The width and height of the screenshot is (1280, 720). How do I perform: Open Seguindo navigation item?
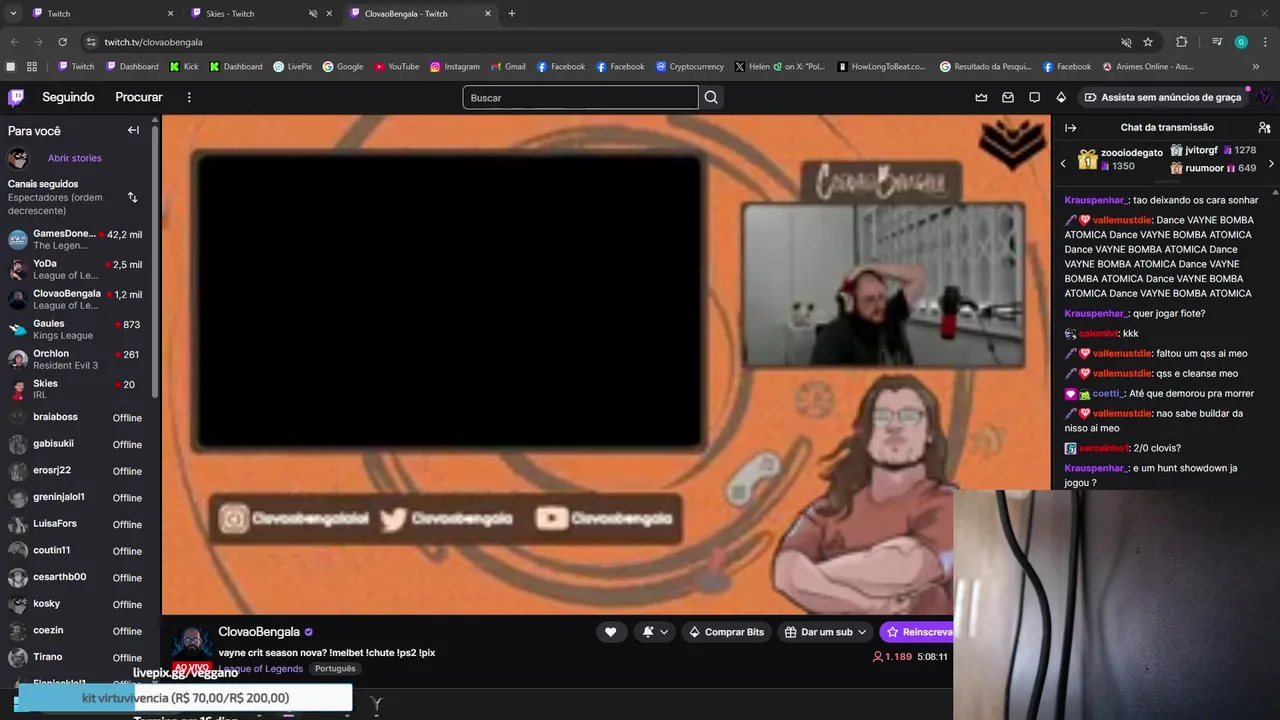(68, 97)
